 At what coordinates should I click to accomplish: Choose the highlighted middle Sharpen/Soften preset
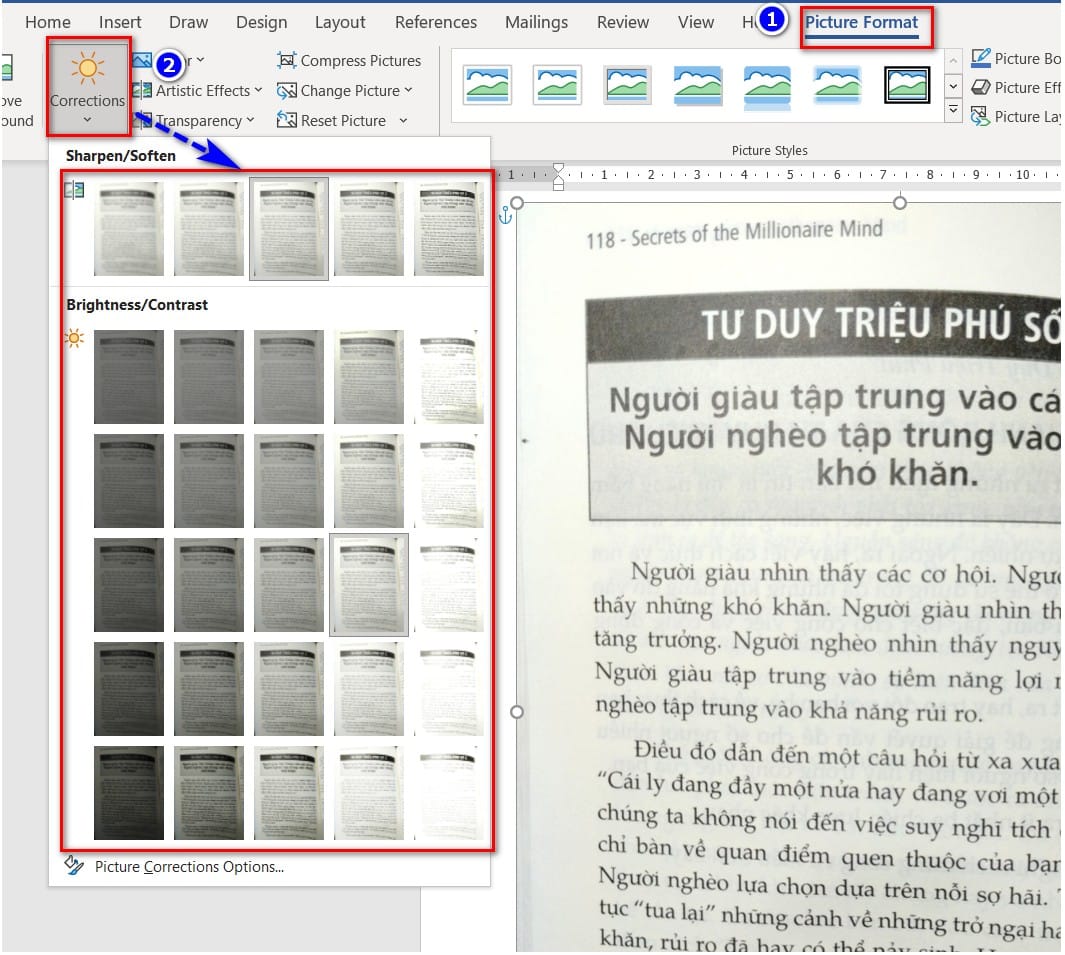coord(289,229)
